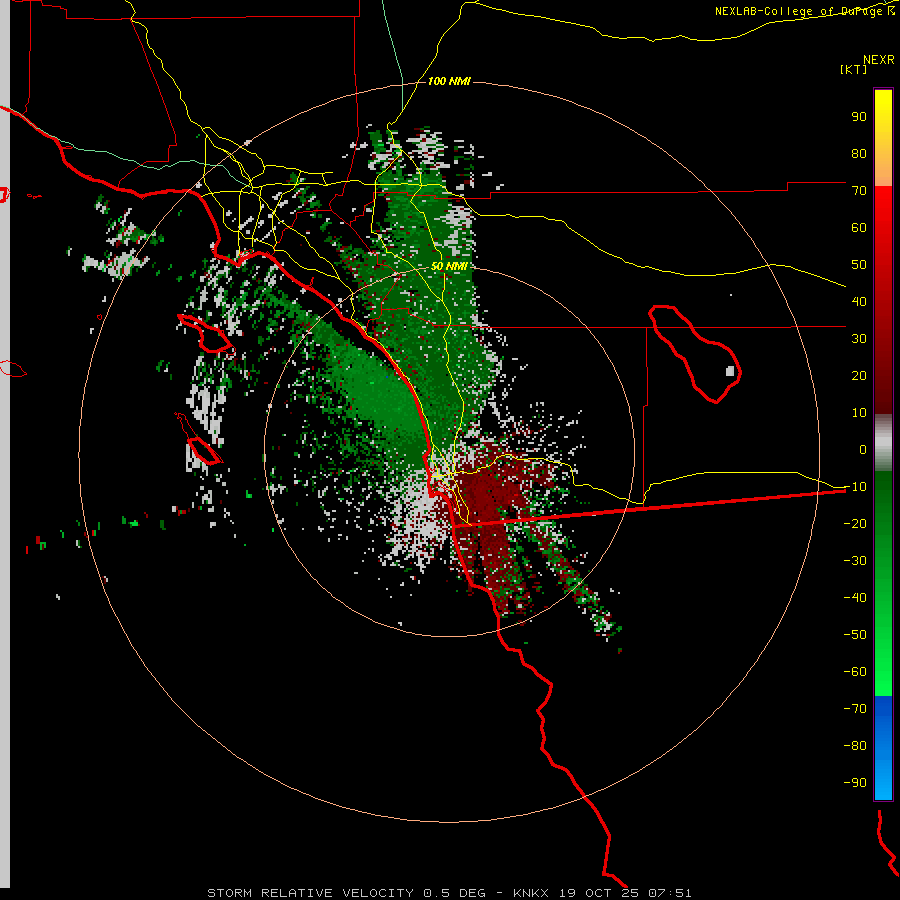The image size is (900, 900).
Task: Click the -40 value on velocity scale
Action: point(855,598)
